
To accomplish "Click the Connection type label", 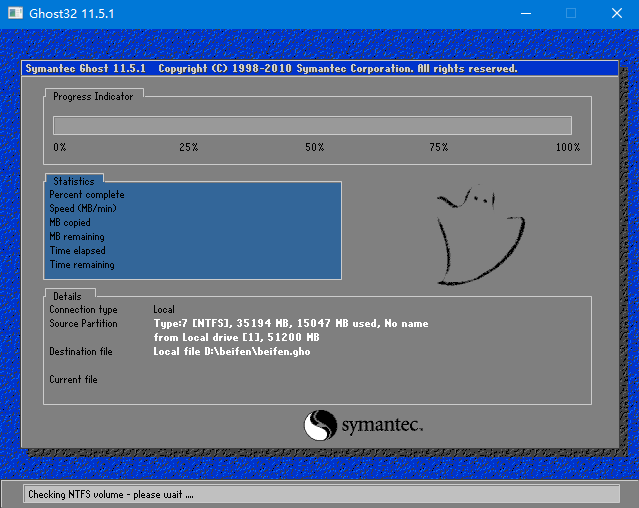I will point(83,310).
